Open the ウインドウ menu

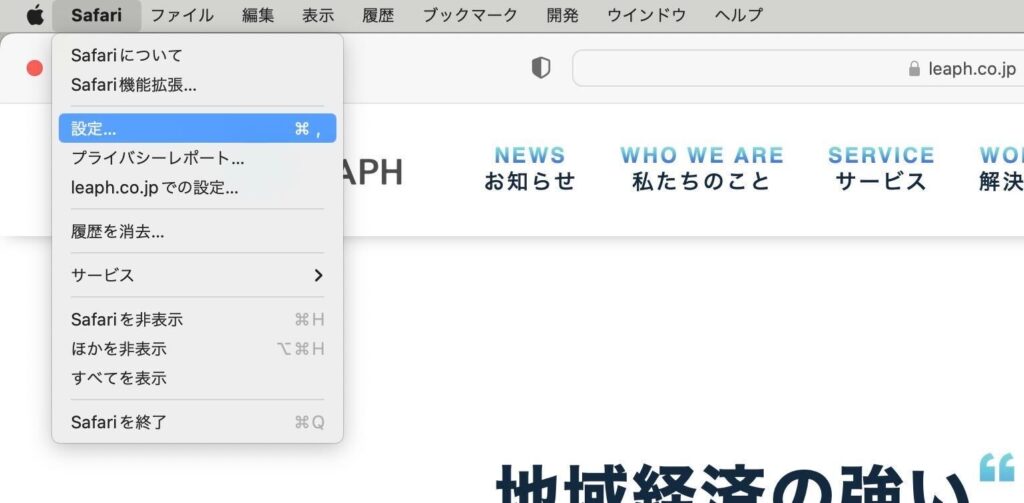pyautogui.click(x=647, y=15)
